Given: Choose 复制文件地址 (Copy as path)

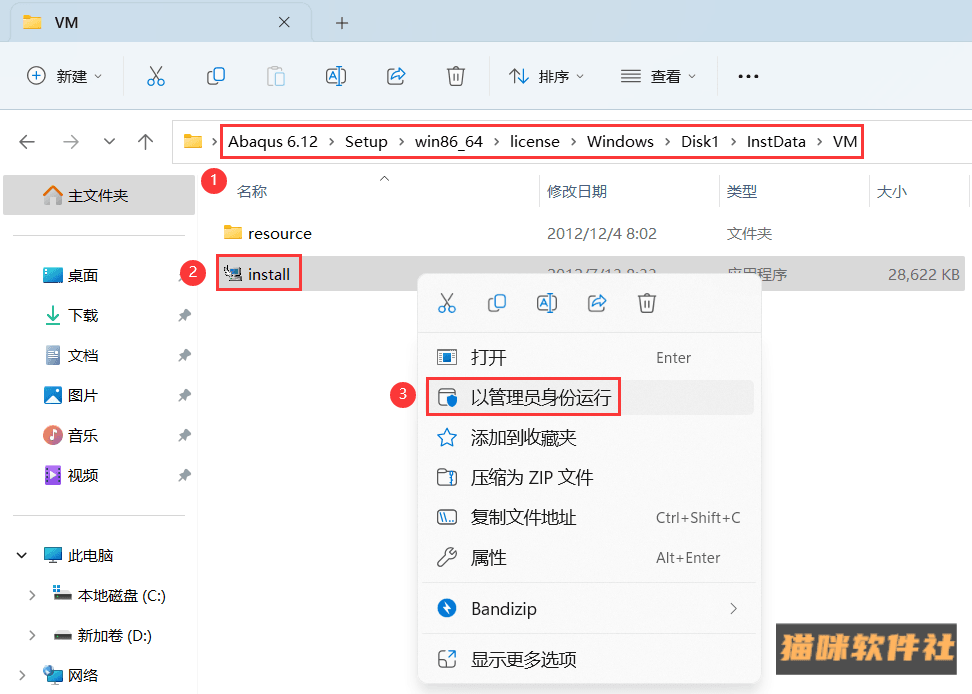Looking at the screenshot, I should 590,517.
